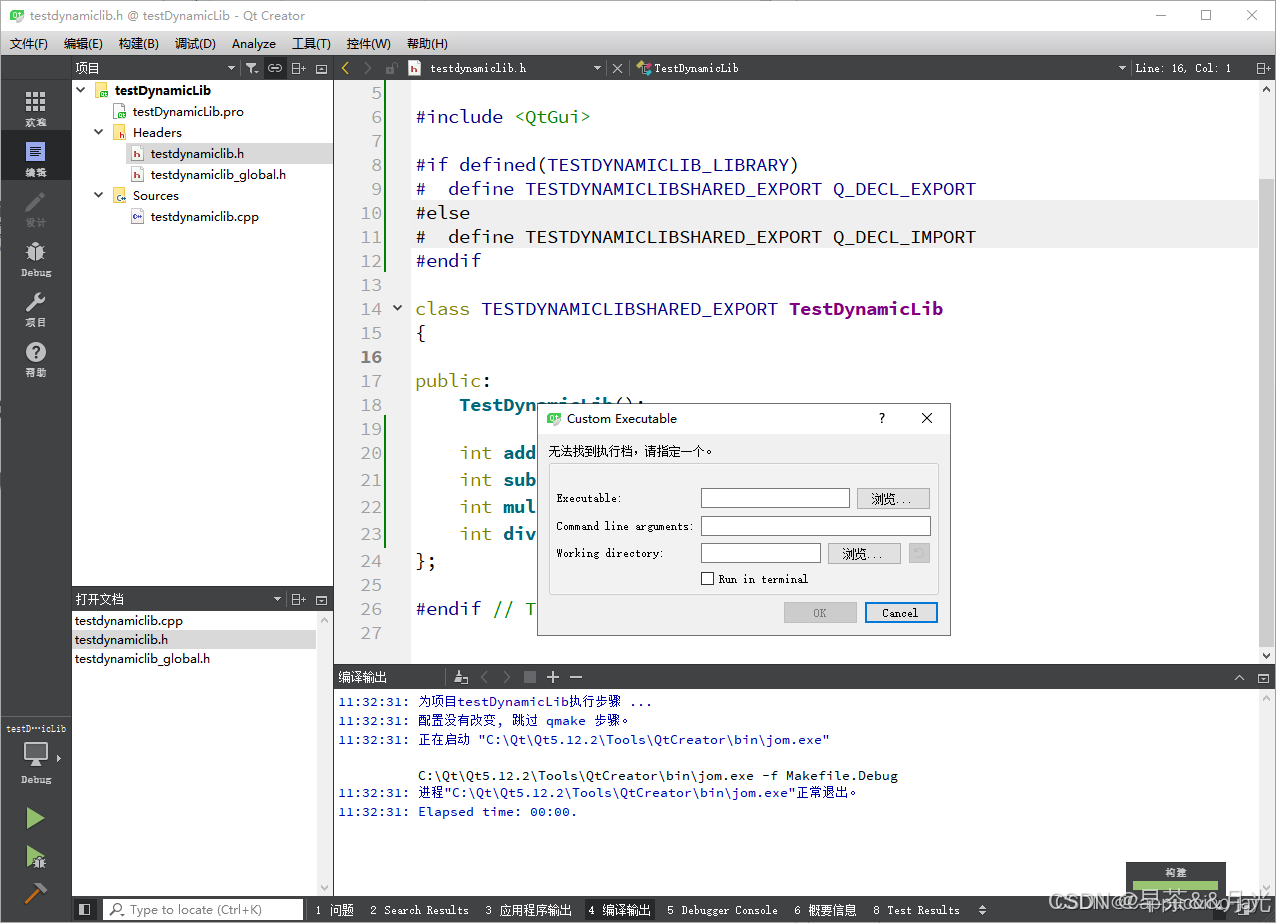Open the 控件(W) menu
Screen dimensions: 1276x923
(x=369, y=43)
